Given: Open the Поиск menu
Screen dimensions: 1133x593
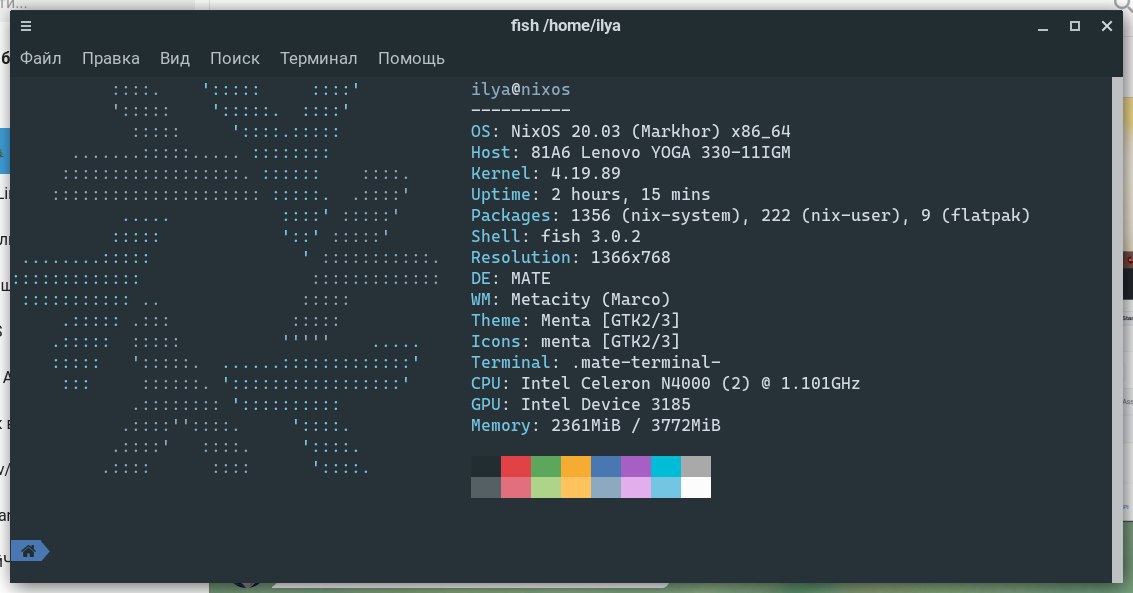Looking at the screenshot, I should [235, 59].
